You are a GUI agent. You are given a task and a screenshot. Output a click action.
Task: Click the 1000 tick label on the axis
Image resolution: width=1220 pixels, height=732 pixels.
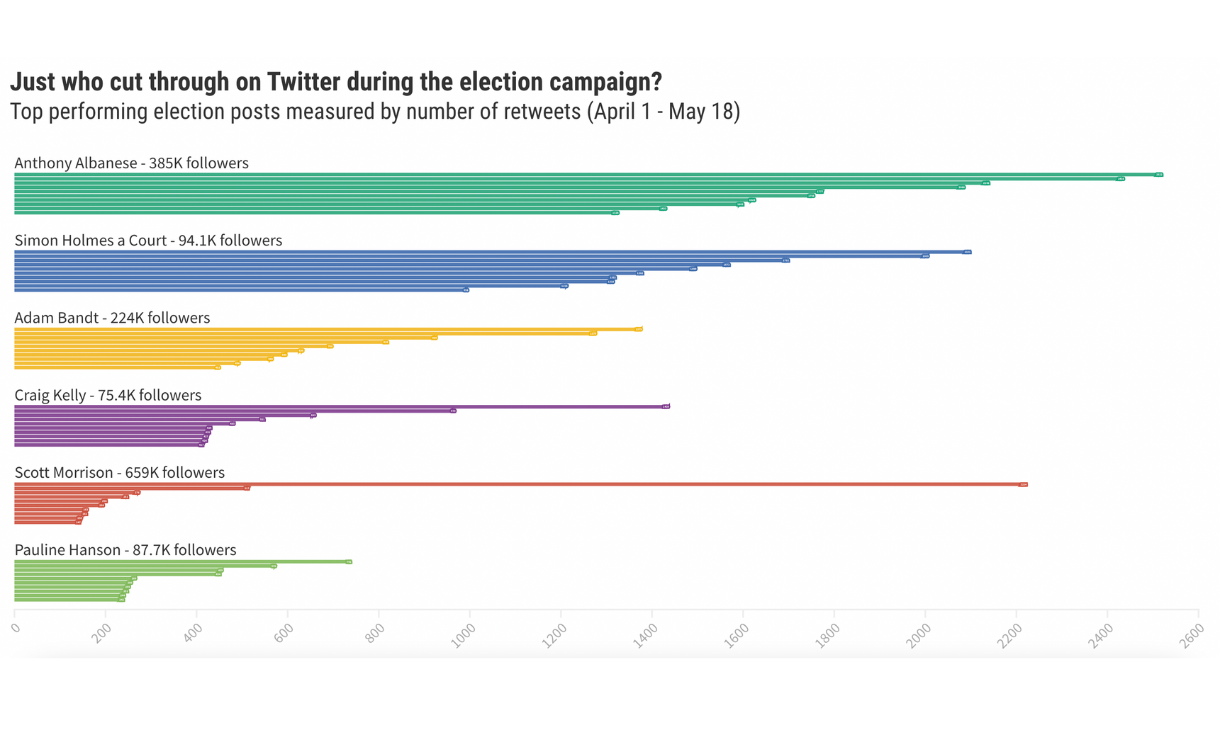pyautogui.click(x=465, y=636)
